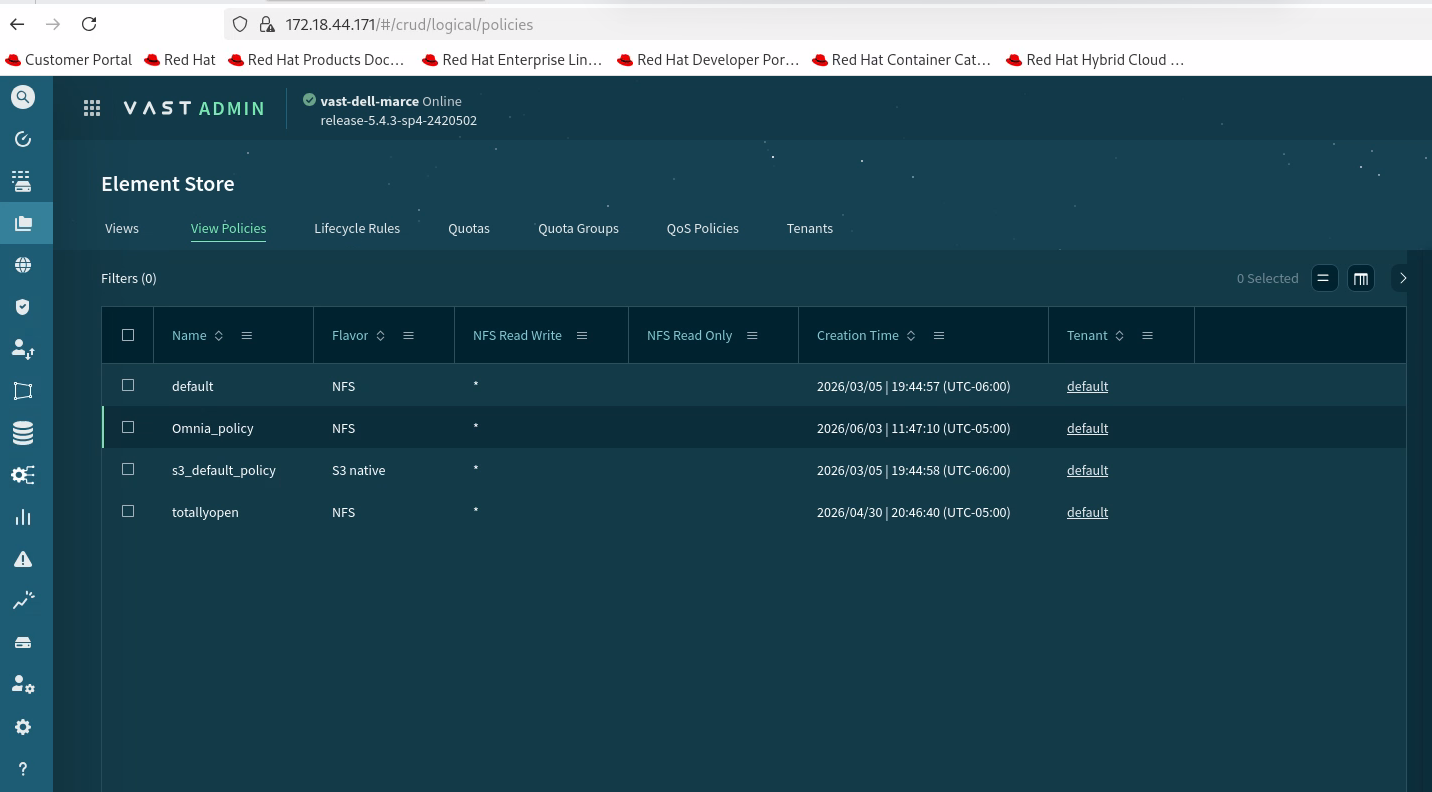This screenshot has height=792, width=1432.
Task: Open the Customer Portal bookmark
Action: tap(69, 60)
